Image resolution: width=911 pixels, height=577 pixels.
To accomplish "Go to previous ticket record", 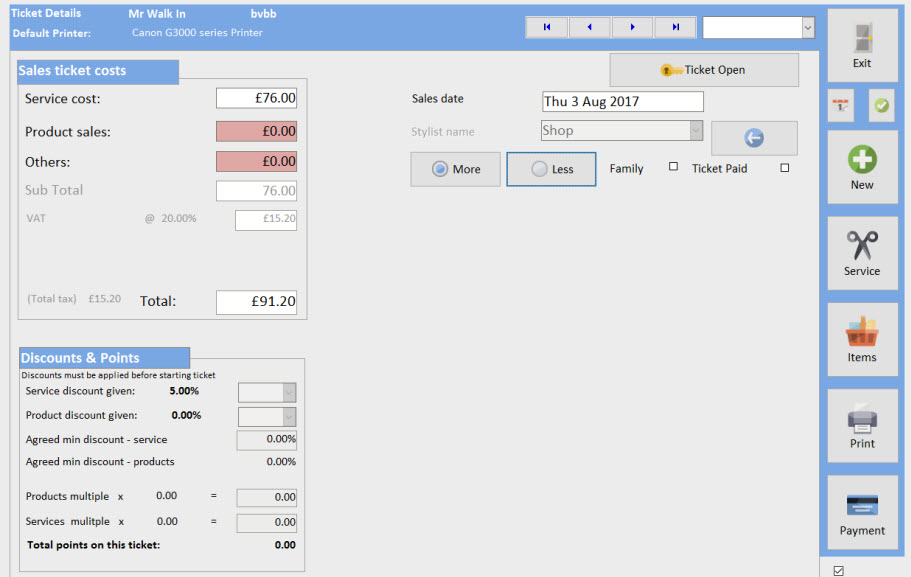I will tap(590, 27).
